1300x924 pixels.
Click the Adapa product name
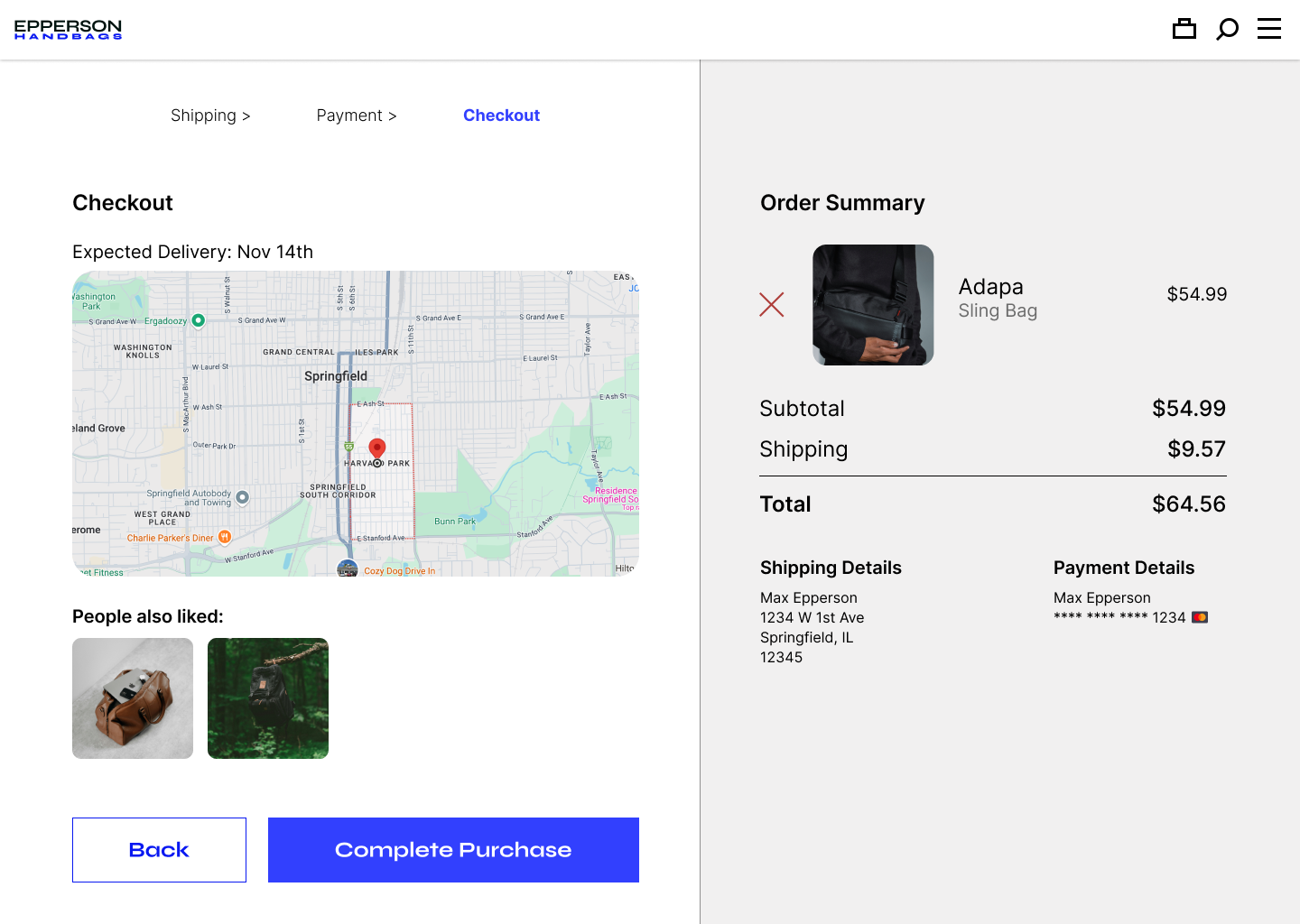pyautogui.click(x=990, y=287)
